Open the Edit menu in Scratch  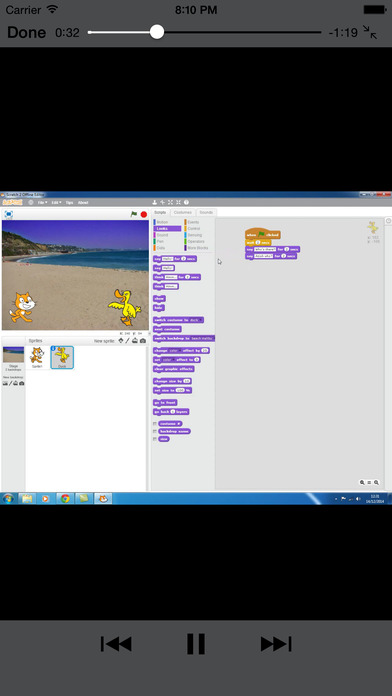55,202
